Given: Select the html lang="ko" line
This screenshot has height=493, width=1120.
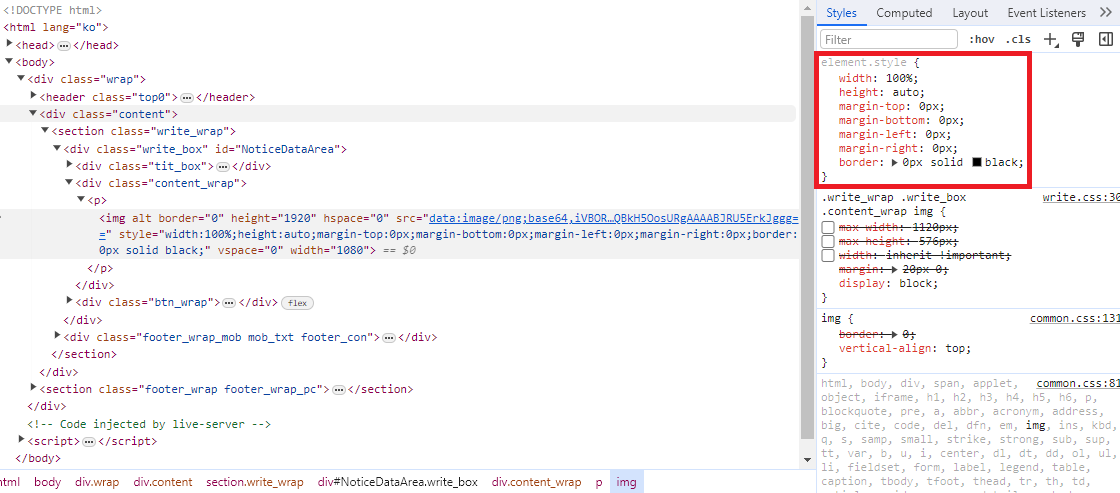Looking at the screenshot, I should (56, 27).
